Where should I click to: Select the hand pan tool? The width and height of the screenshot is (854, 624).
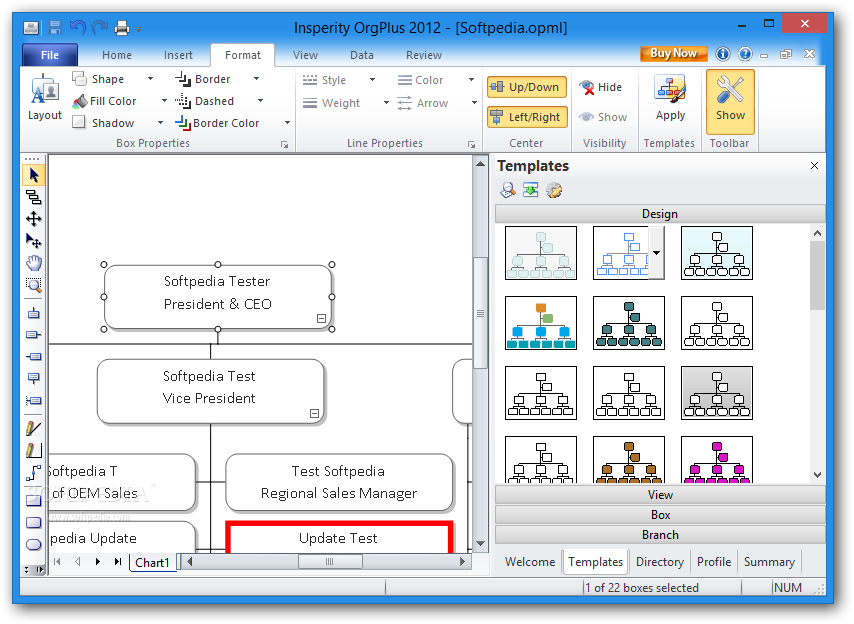34,263
